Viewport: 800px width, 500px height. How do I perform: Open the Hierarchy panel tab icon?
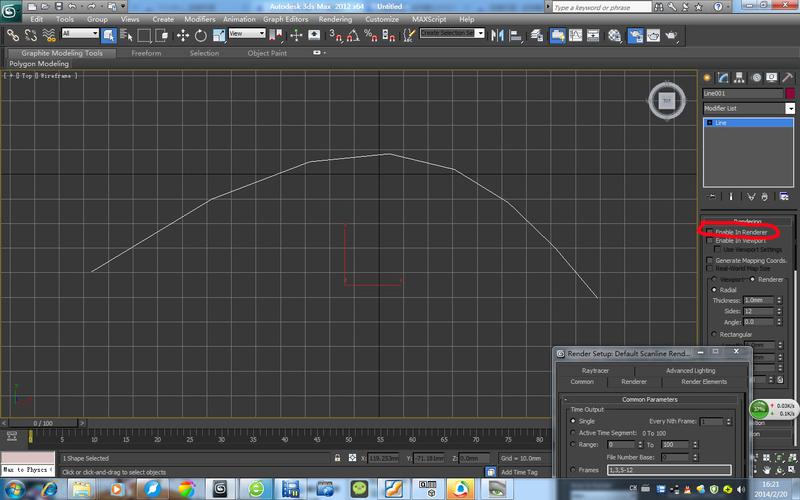click(739, 77)
